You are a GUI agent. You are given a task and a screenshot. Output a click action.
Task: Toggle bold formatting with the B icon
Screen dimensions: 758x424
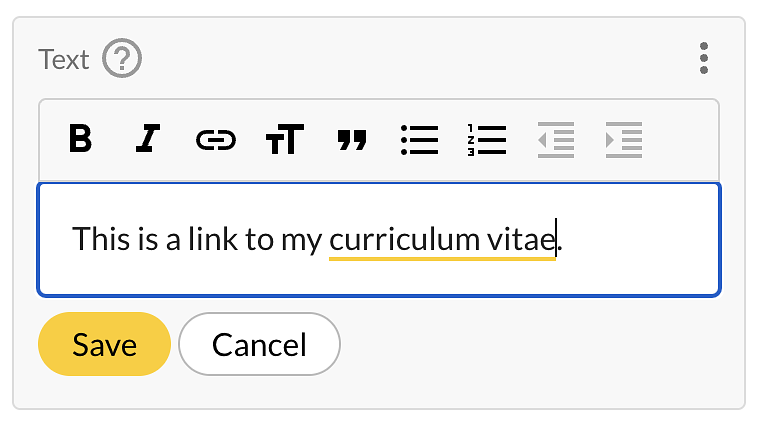(80, 139)
